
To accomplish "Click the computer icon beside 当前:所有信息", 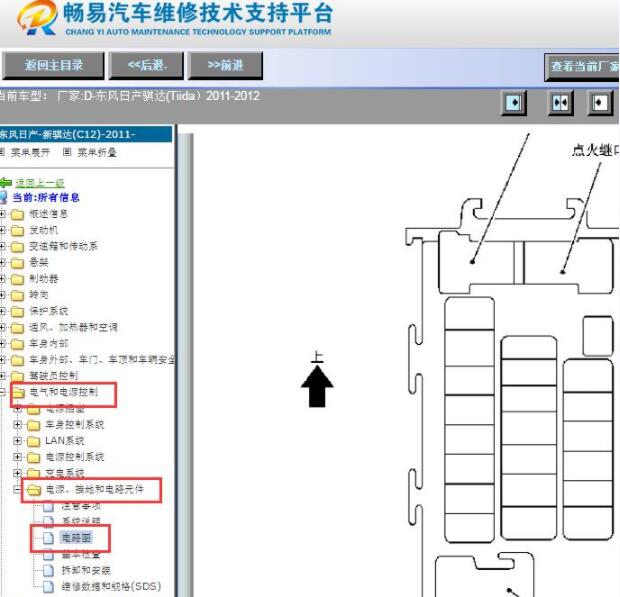I will tap(3, 197).
